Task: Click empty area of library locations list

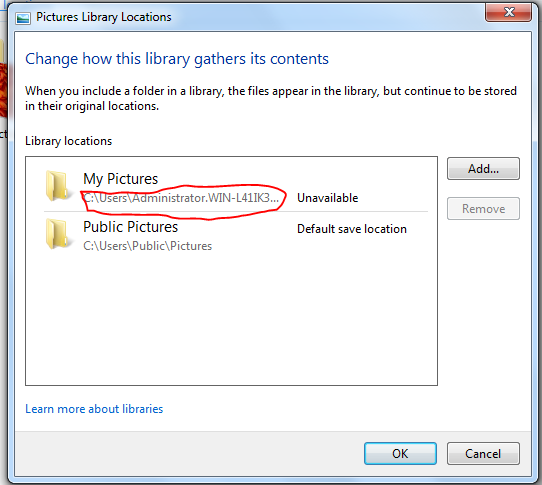Action: tap(231, 318)
